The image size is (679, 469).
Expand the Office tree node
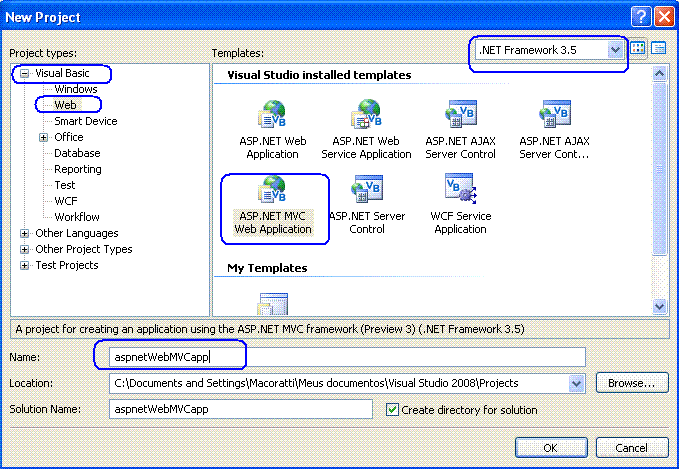coord(43,137)
